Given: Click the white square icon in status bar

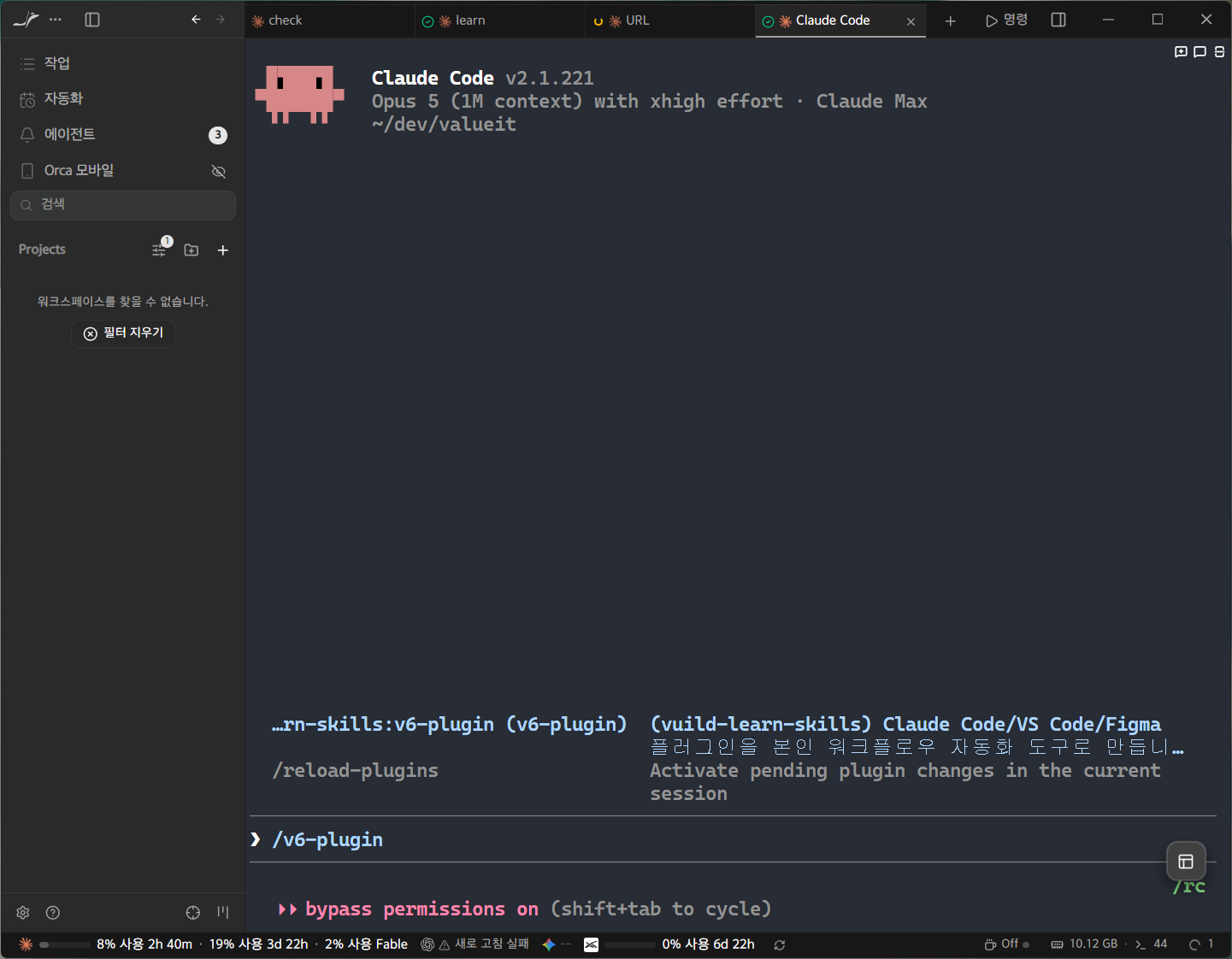Looking at the screenshot, I should pos(591,944).
